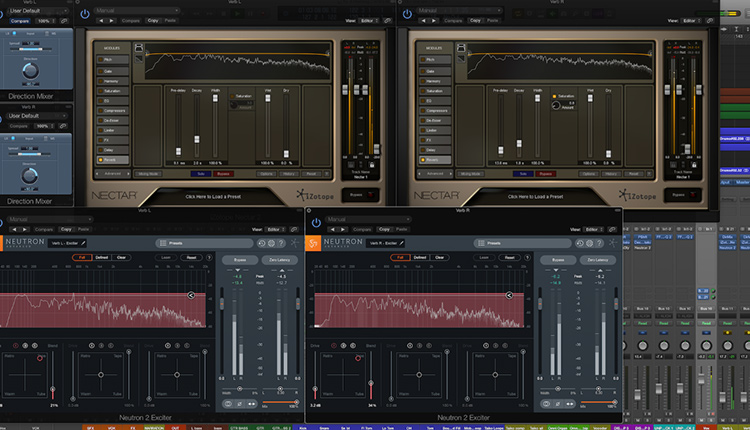Toggle power button of Verb R Nectar plugin
The width and height of the screenshot is (750, 430).
tap(407, 14)
